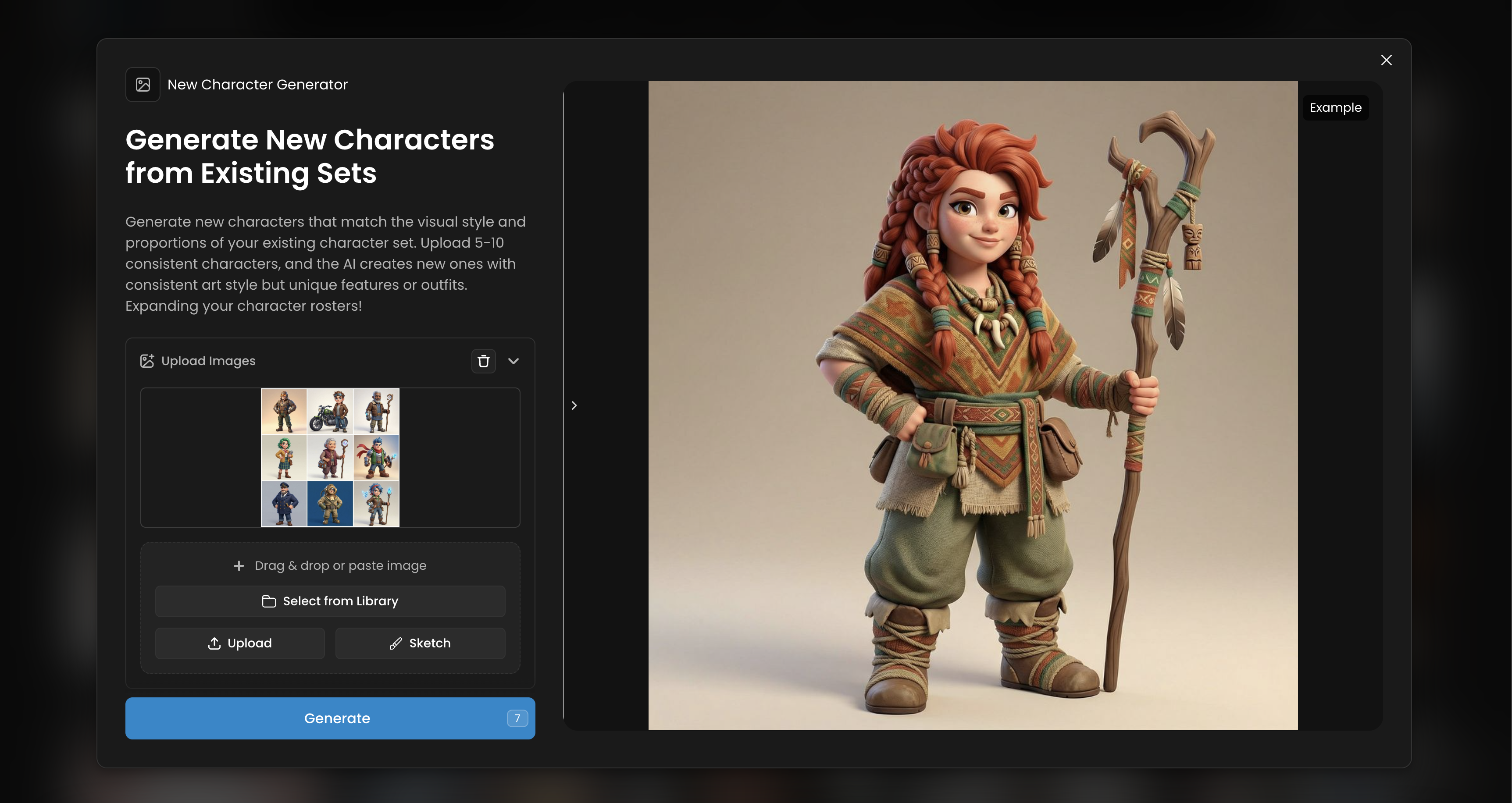Click the pencil brush Sketch icon
The image size is (1512, 803).
396,643
